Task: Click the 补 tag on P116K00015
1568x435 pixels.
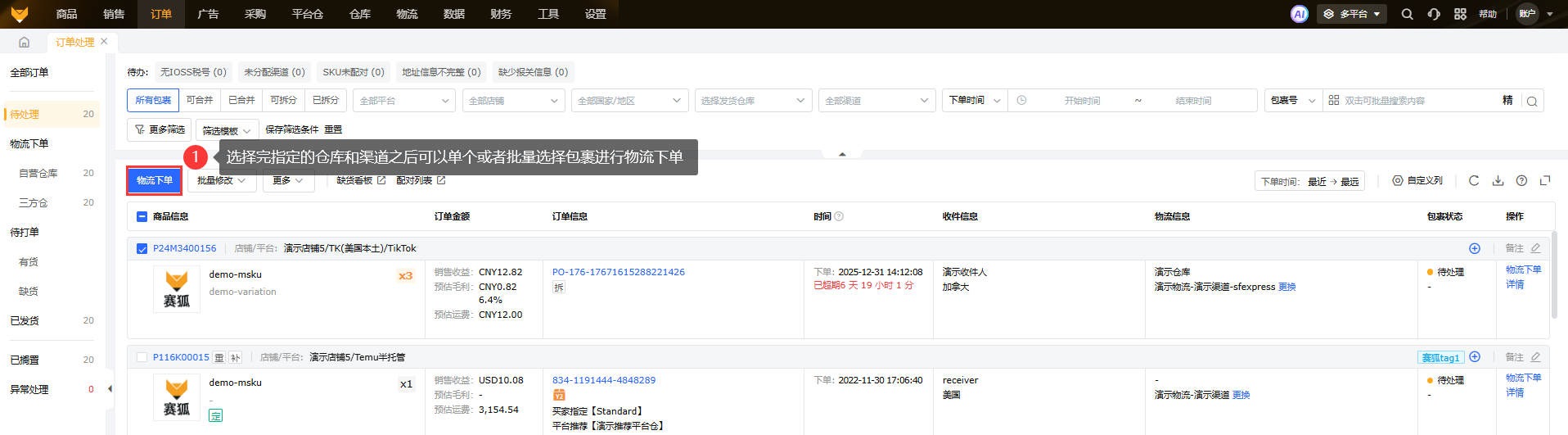Action: pyautogui.click(x=236, y=357)
